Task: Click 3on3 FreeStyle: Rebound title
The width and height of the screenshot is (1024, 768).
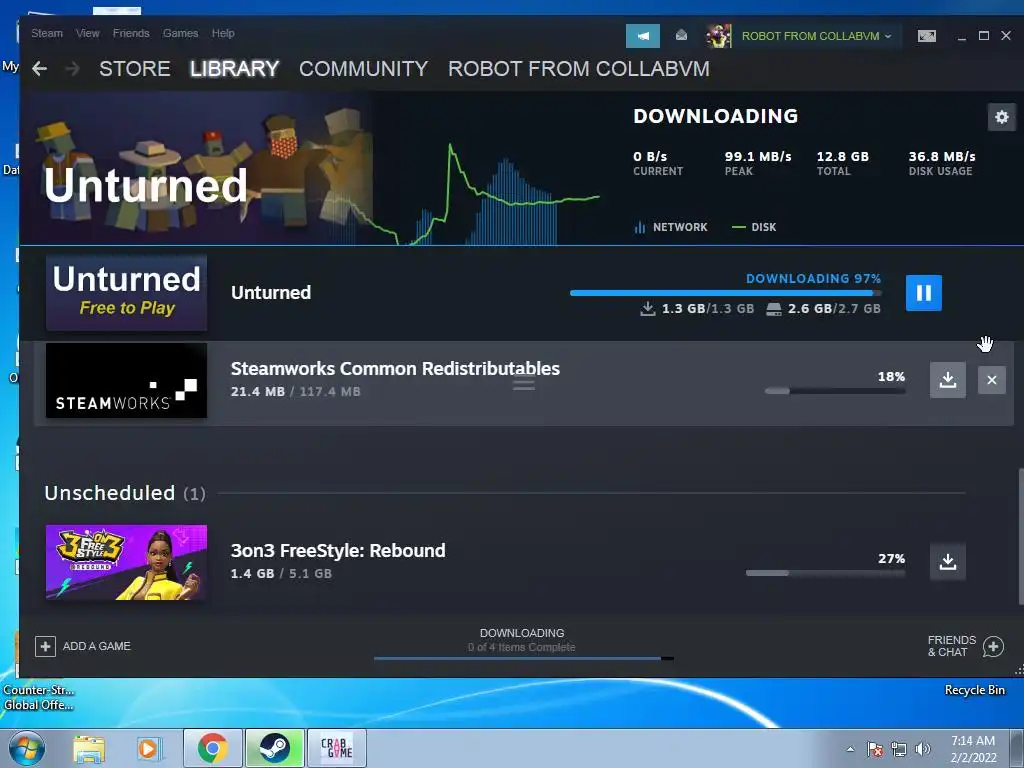Action: [x=338, y=551]
